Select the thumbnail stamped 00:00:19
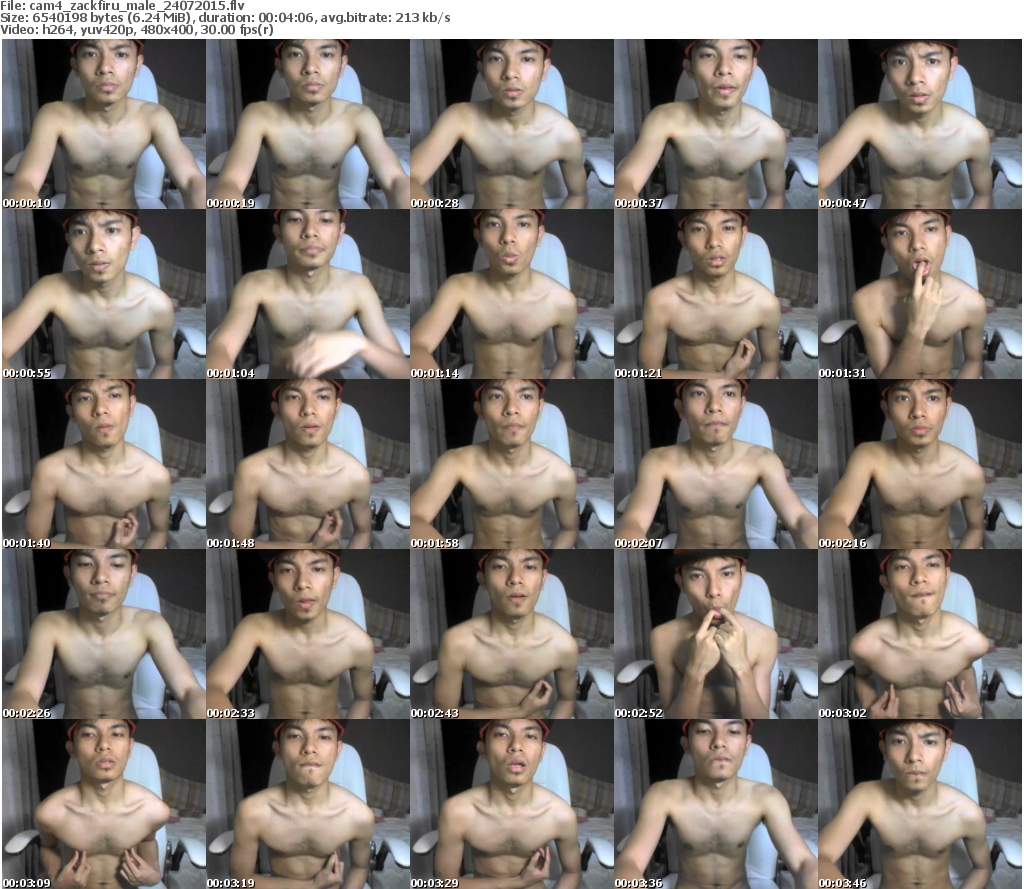The height and width of the screenshot is (889, 1024). tap(308, 124)
